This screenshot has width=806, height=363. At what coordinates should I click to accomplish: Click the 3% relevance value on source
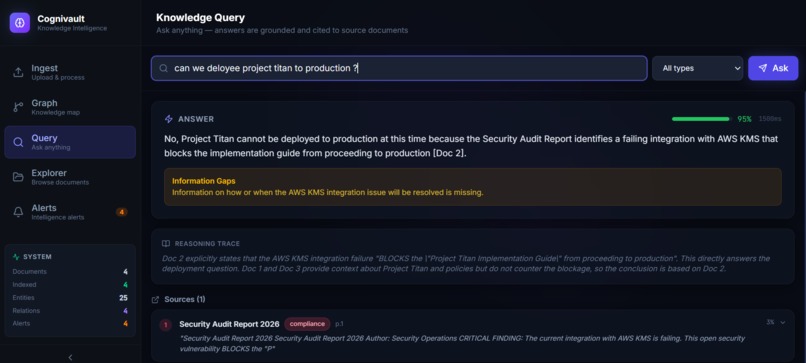pyautogui.click(x=770, y=322)
